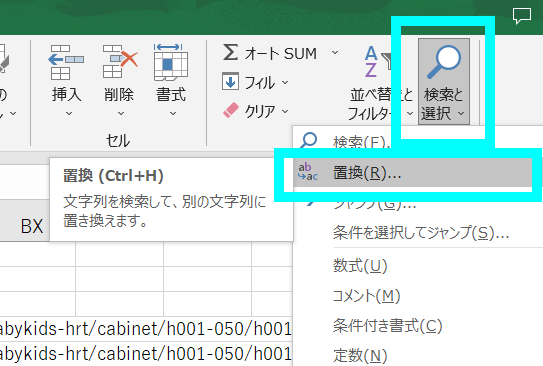Open the フィル dropdown chevron
The width and height of the screenshot is (543, 366).
[285, 82]
